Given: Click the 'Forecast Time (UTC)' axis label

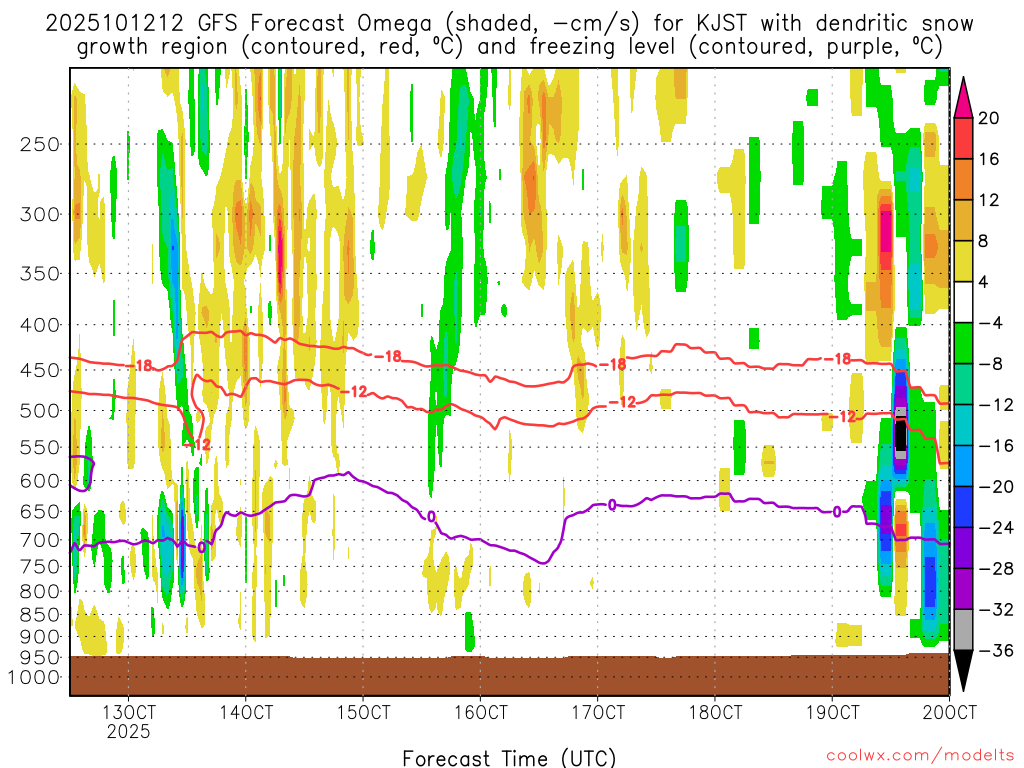Looking at the screenshot, I should pos(509,758).
